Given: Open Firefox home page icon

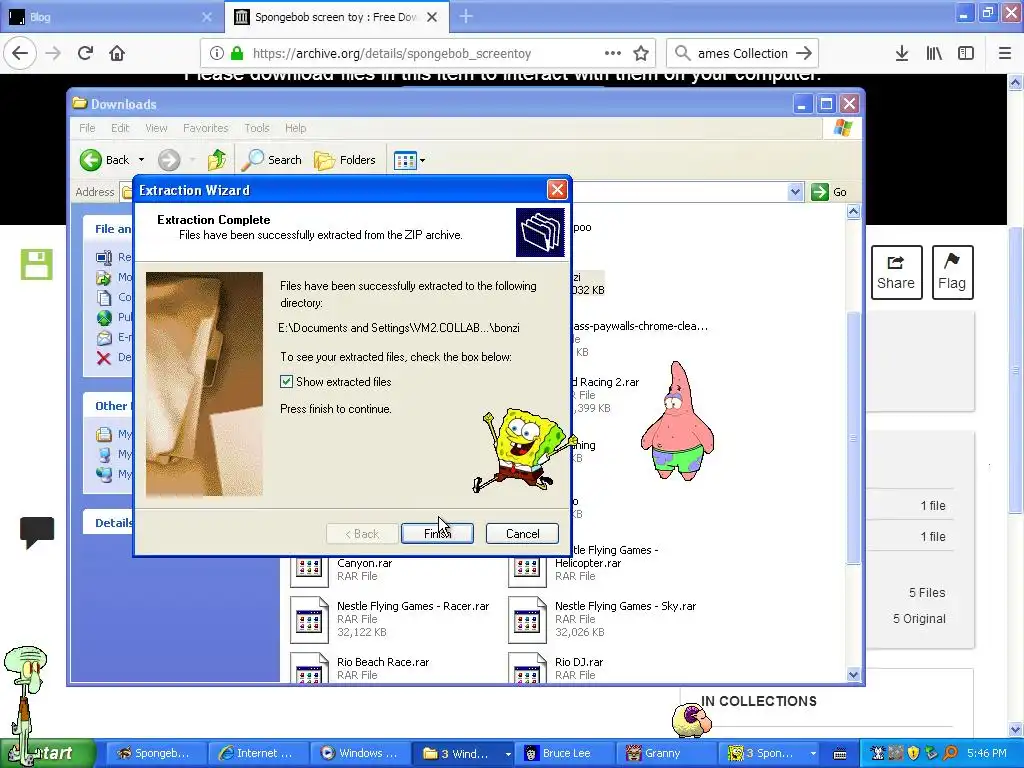Looking at the screenshot, I should (x=117, y=54).
